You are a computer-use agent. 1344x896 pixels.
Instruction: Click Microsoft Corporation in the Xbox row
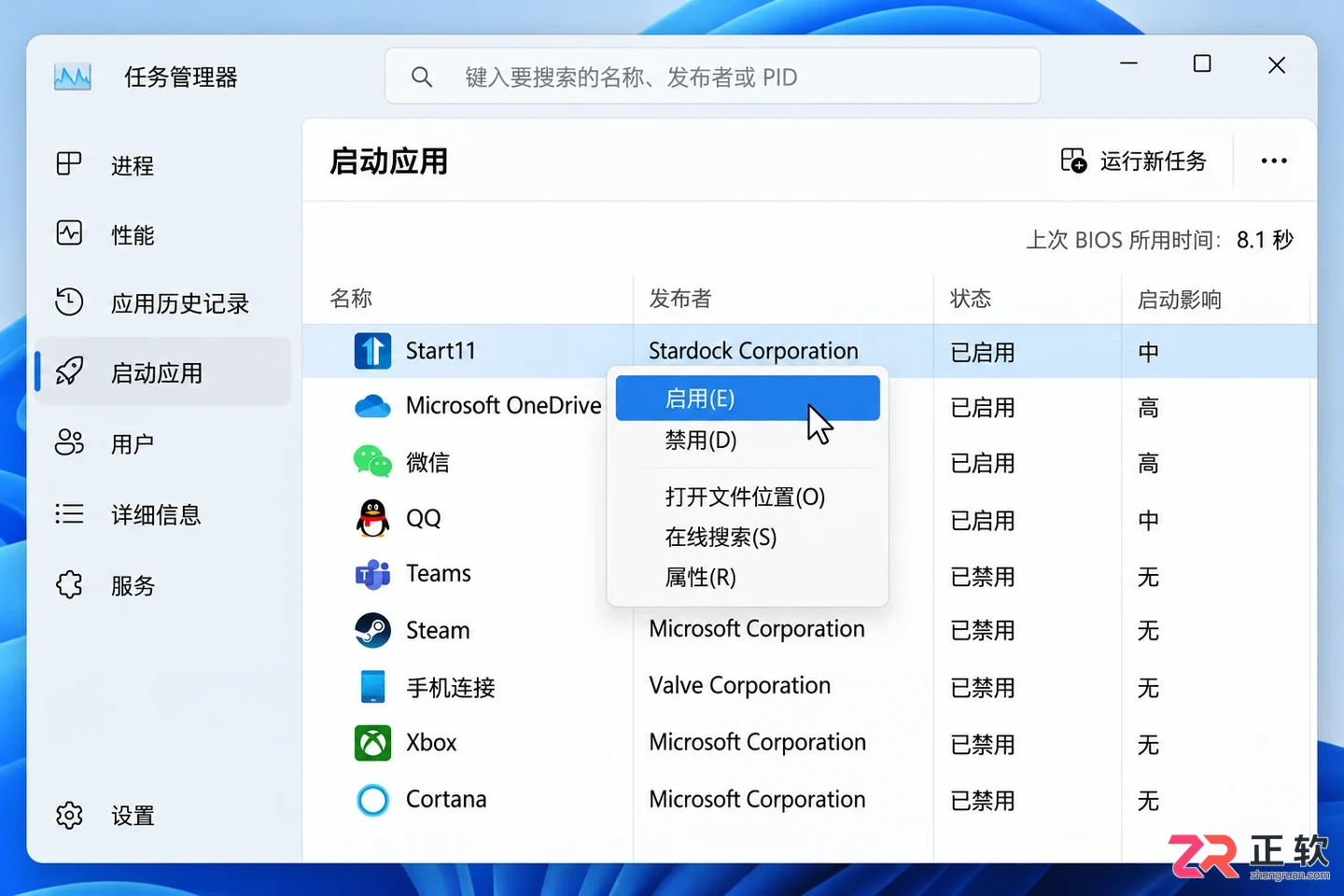(757, 743)
